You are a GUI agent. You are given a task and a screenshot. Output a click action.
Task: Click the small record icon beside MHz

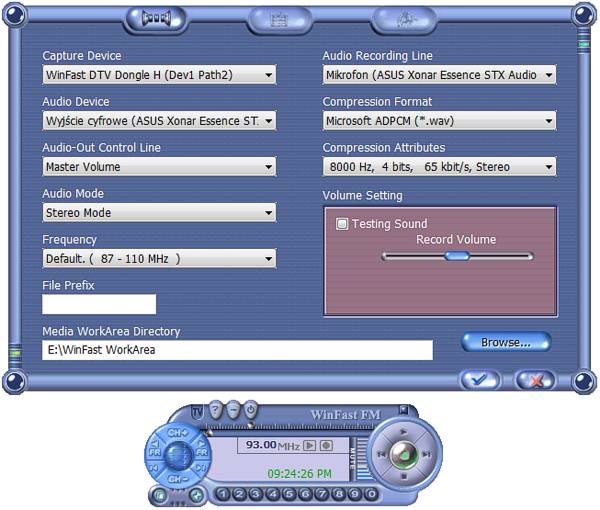[x=326, y=445]
